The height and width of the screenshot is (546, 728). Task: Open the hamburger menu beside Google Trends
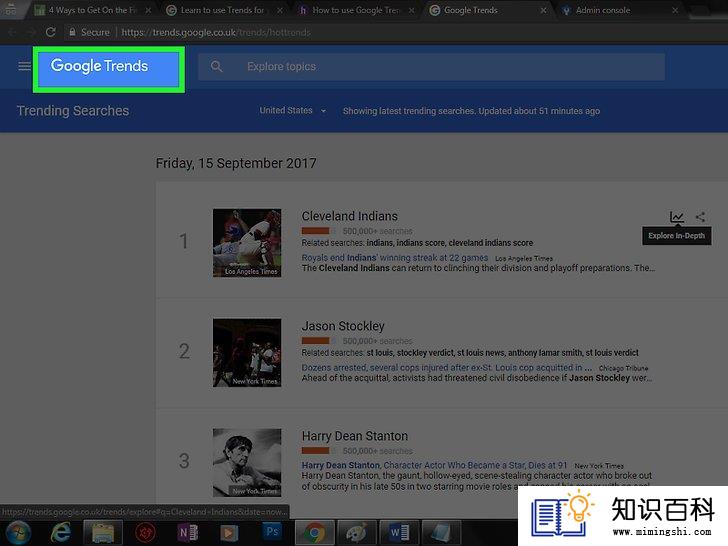click(x=24, y=66)
